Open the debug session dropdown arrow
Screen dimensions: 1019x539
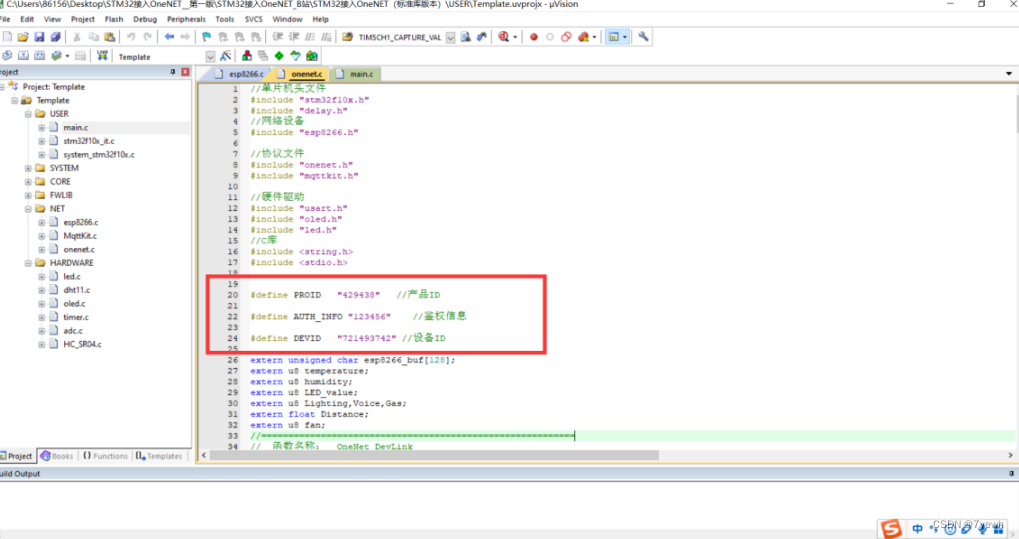(515, 37)
